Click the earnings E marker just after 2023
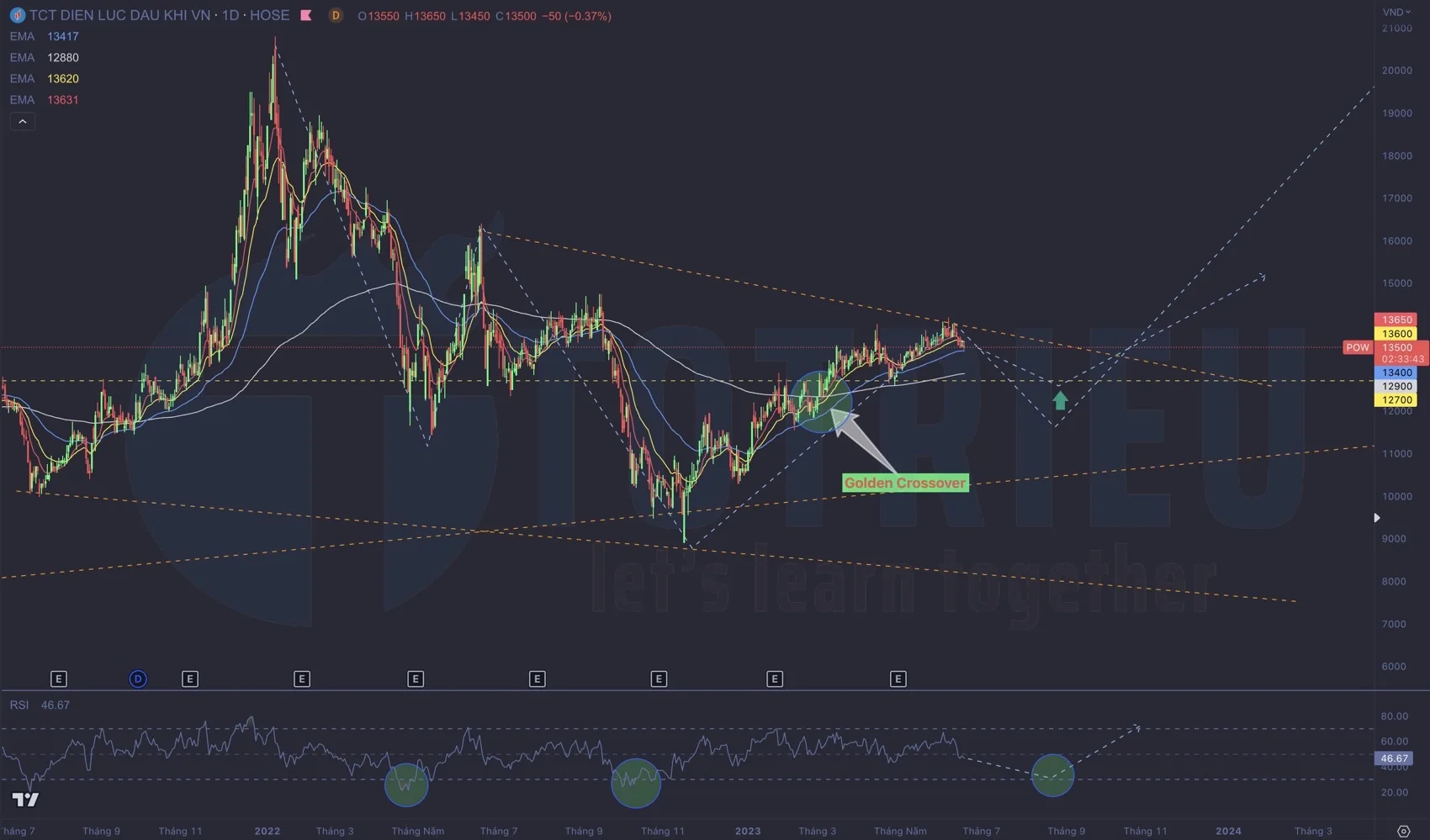Image resolution: width=1430 pixels, height=840 pixels. coord(775,679)
